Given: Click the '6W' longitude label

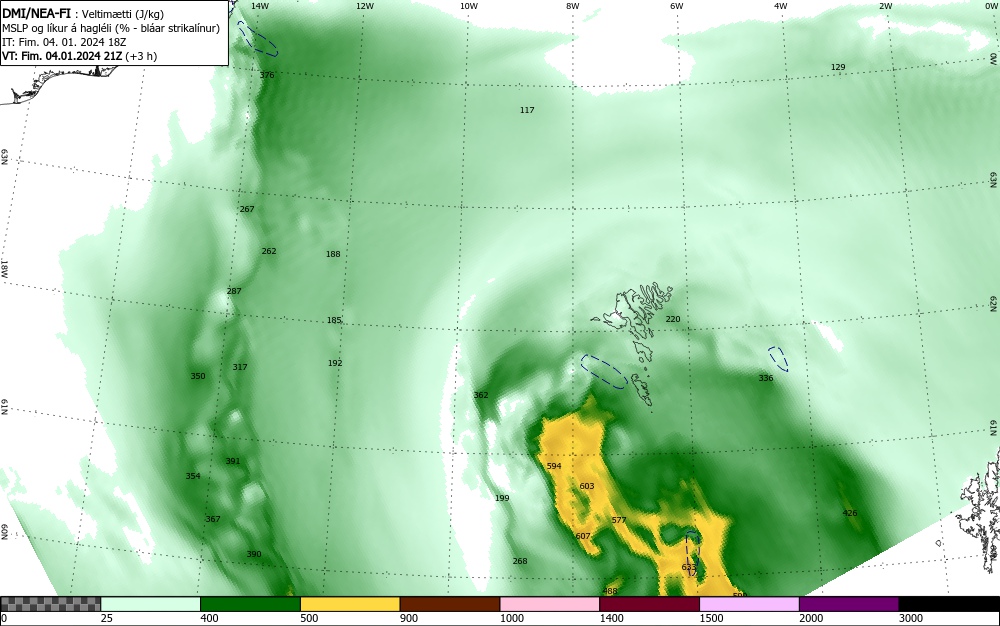Looking at the screenshot, I should point(677,6).
